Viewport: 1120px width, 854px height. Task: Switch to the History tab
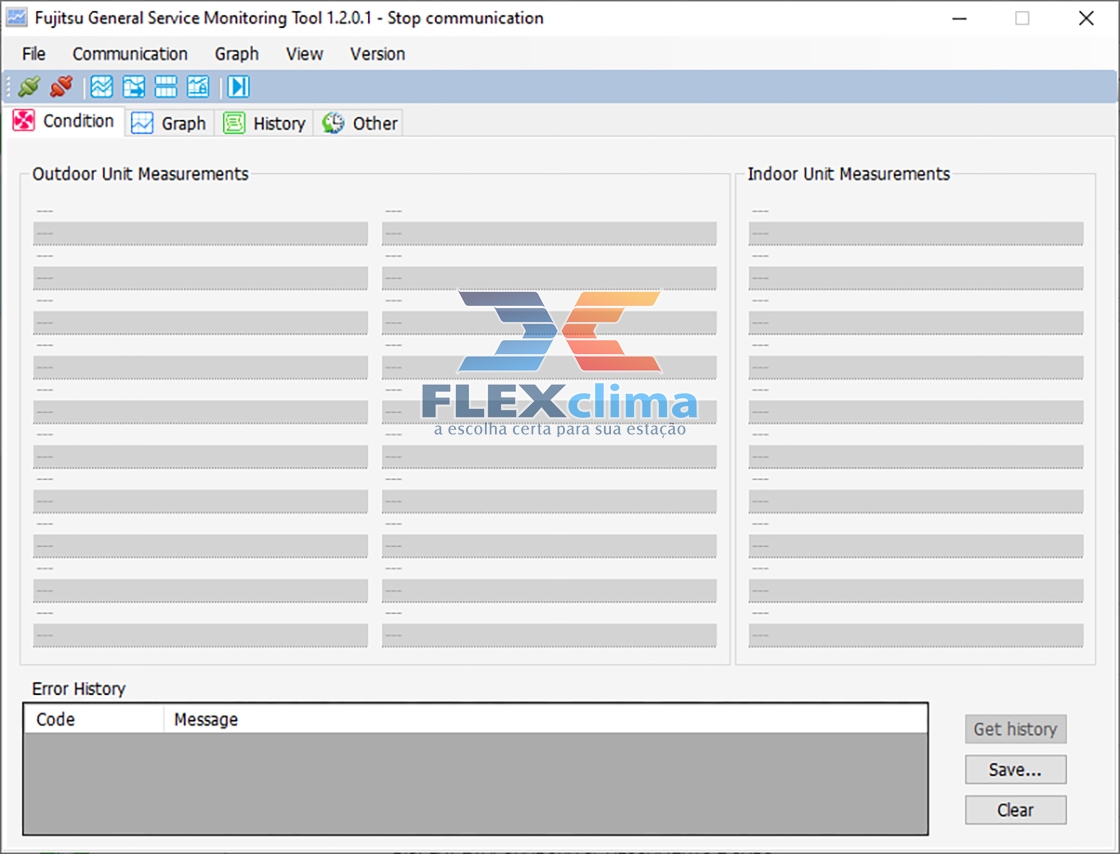click(x=264, y=123)
